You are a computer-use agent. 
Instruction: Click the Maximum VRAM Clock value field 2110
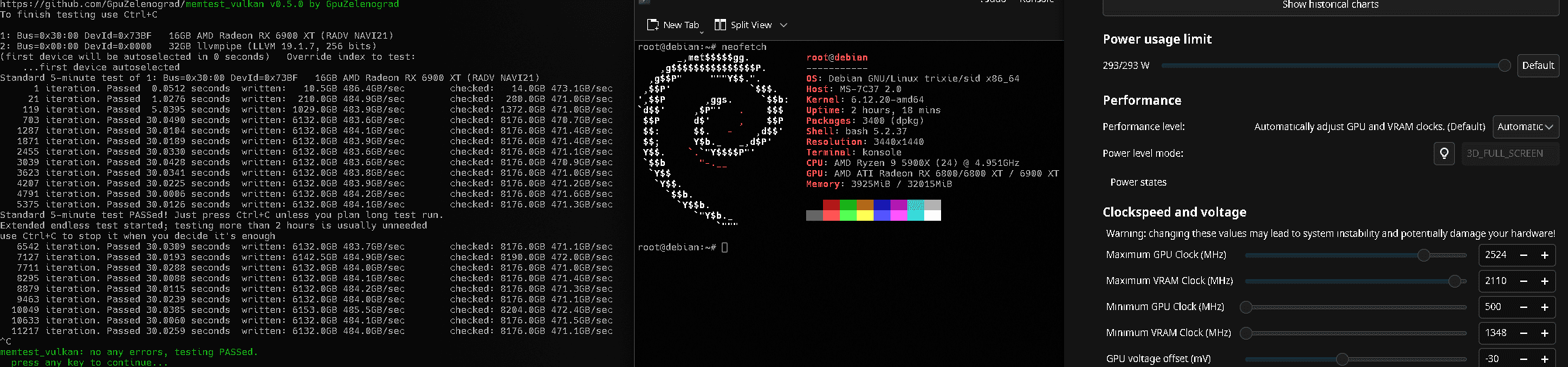[1496, 281]
